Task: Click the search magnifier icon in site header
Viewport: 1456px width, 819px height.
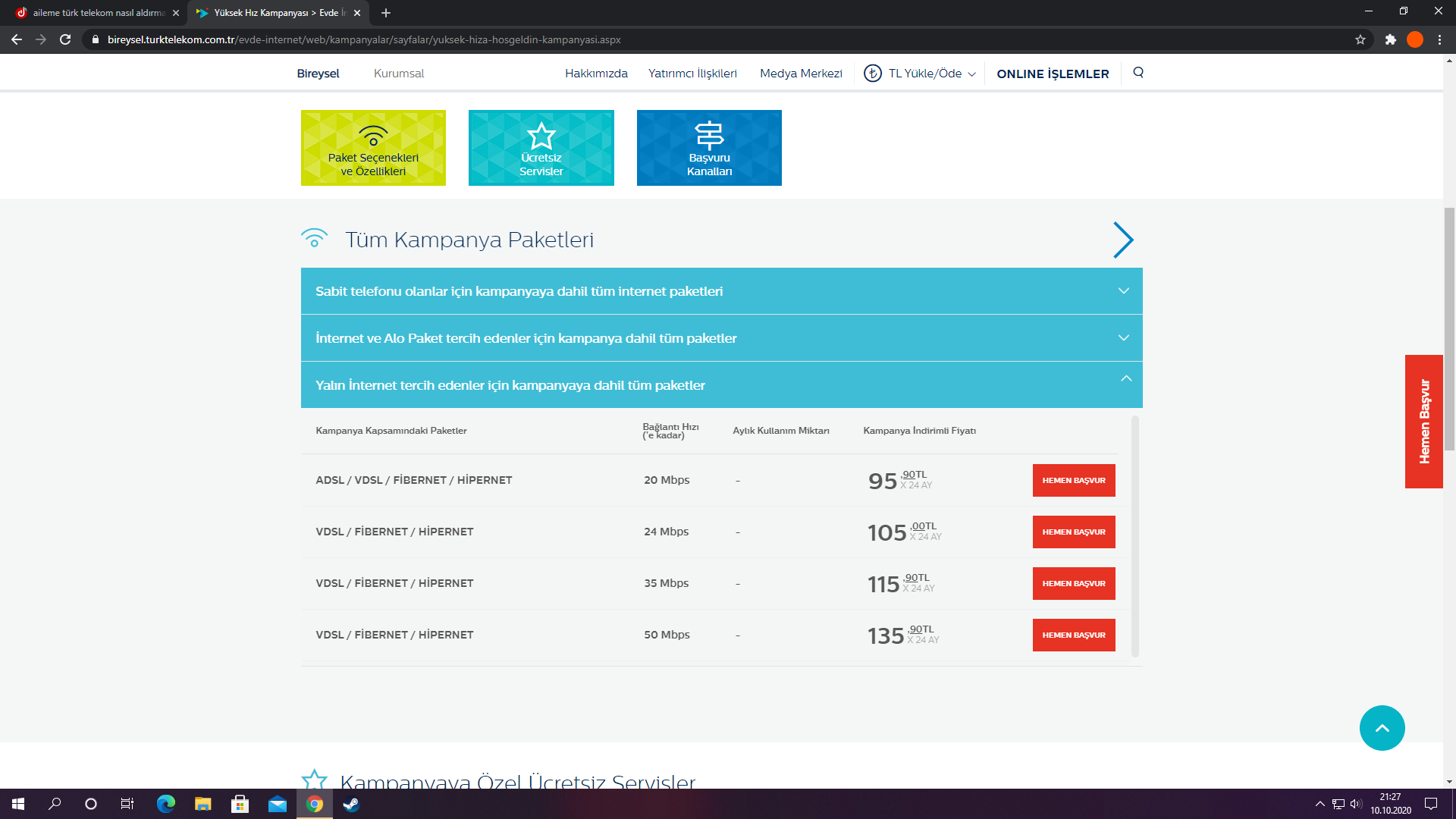Action: click(1138, 73)
